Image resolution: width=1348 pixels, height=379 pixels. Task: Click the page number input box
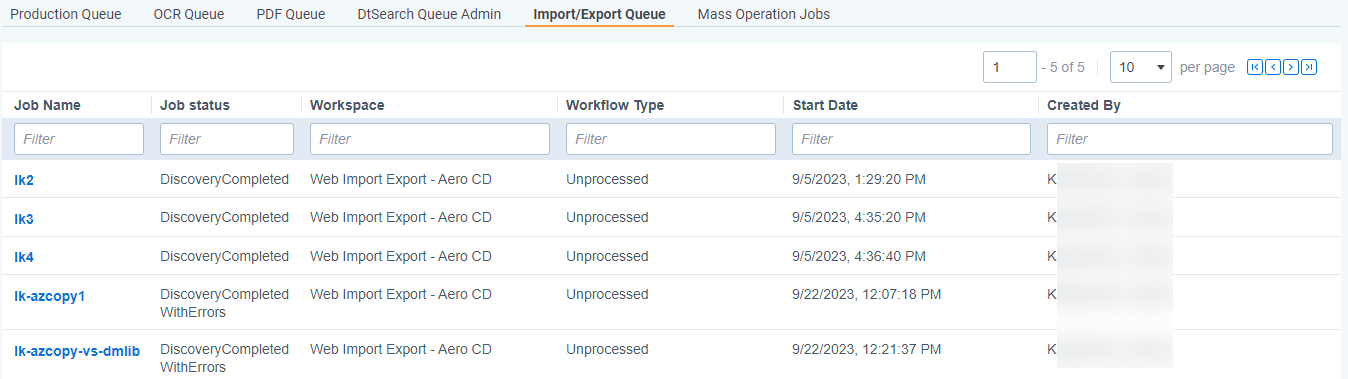[1010, 67]
